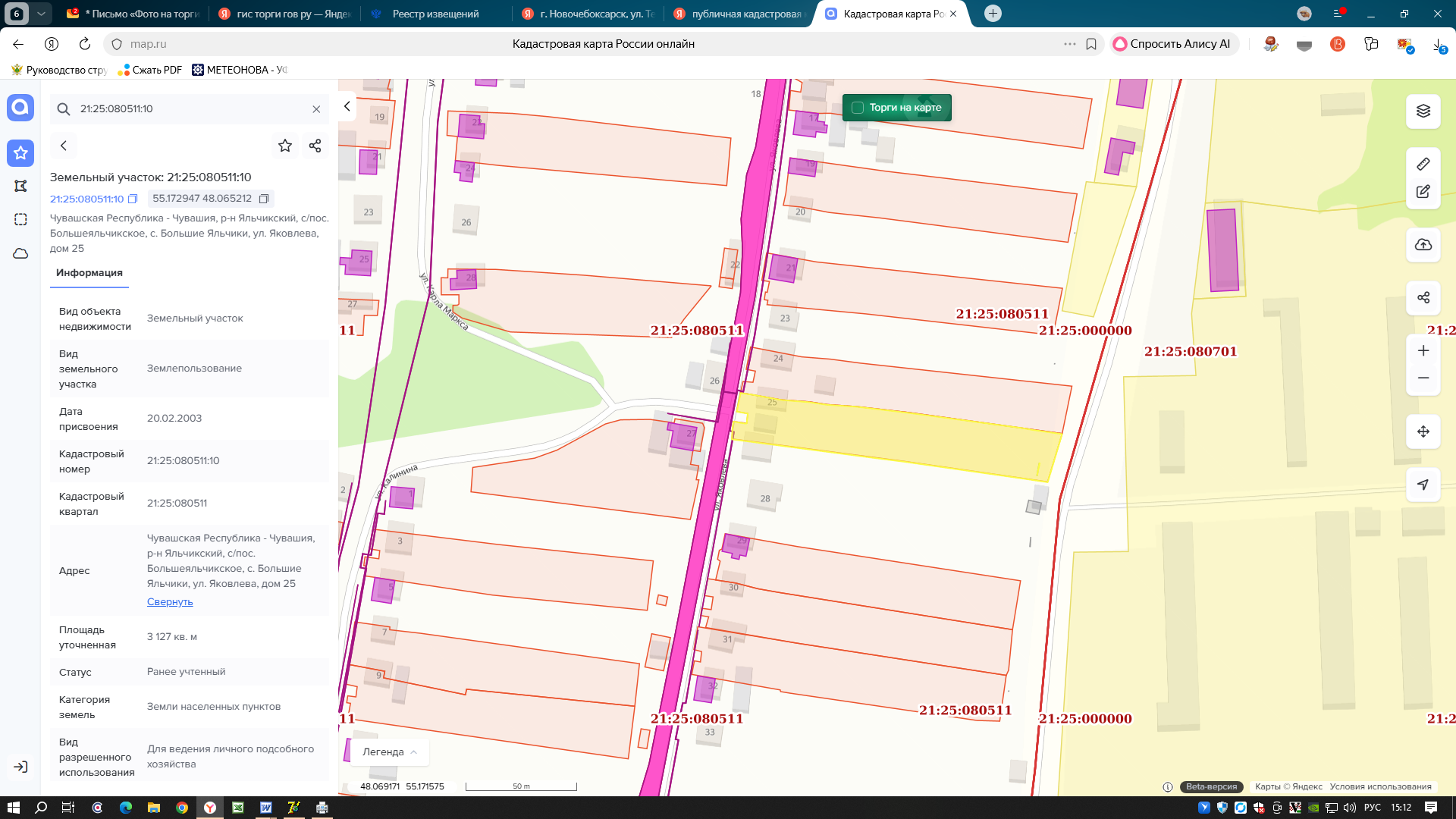This screenshot has width=1456, height=819.
Task: Click the geolocation arrow button
Action: coord(1423,485)
